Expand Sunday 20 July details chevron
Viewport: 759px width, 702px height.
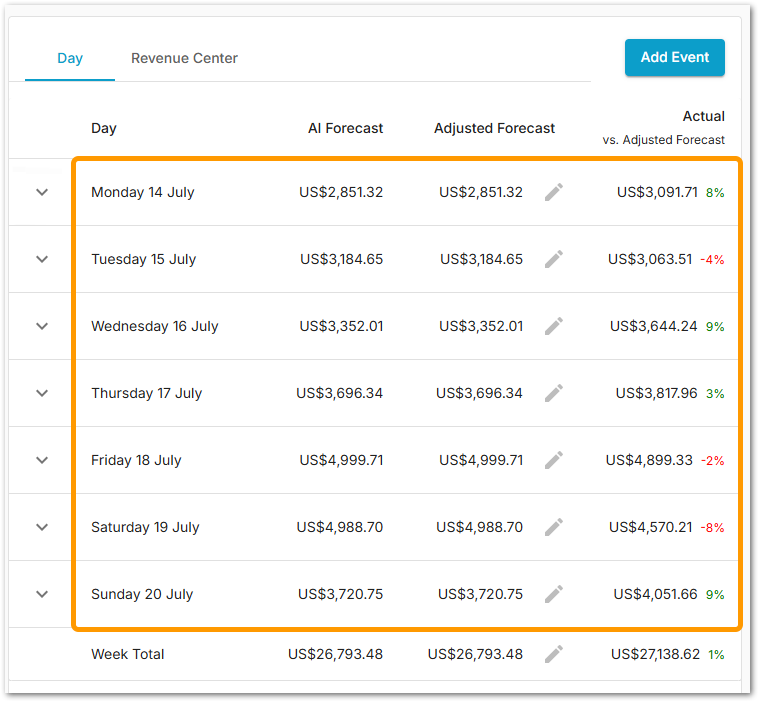point(42,594)
